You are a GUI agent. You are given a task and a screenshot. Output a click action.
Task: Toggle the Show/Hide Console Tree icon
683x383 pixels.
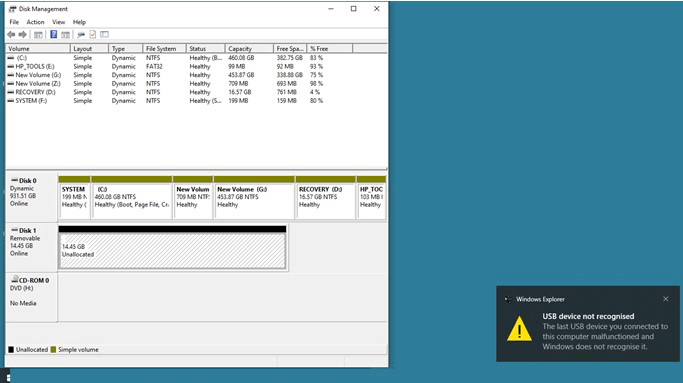[x=38, y=34]
